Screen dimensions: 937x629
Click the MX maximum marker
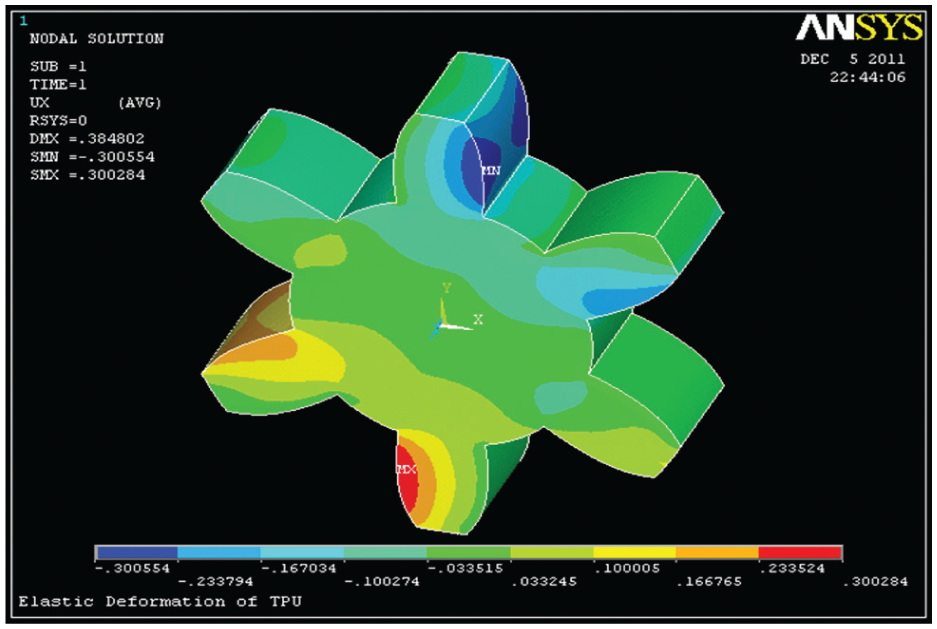(x=406, y=469)
